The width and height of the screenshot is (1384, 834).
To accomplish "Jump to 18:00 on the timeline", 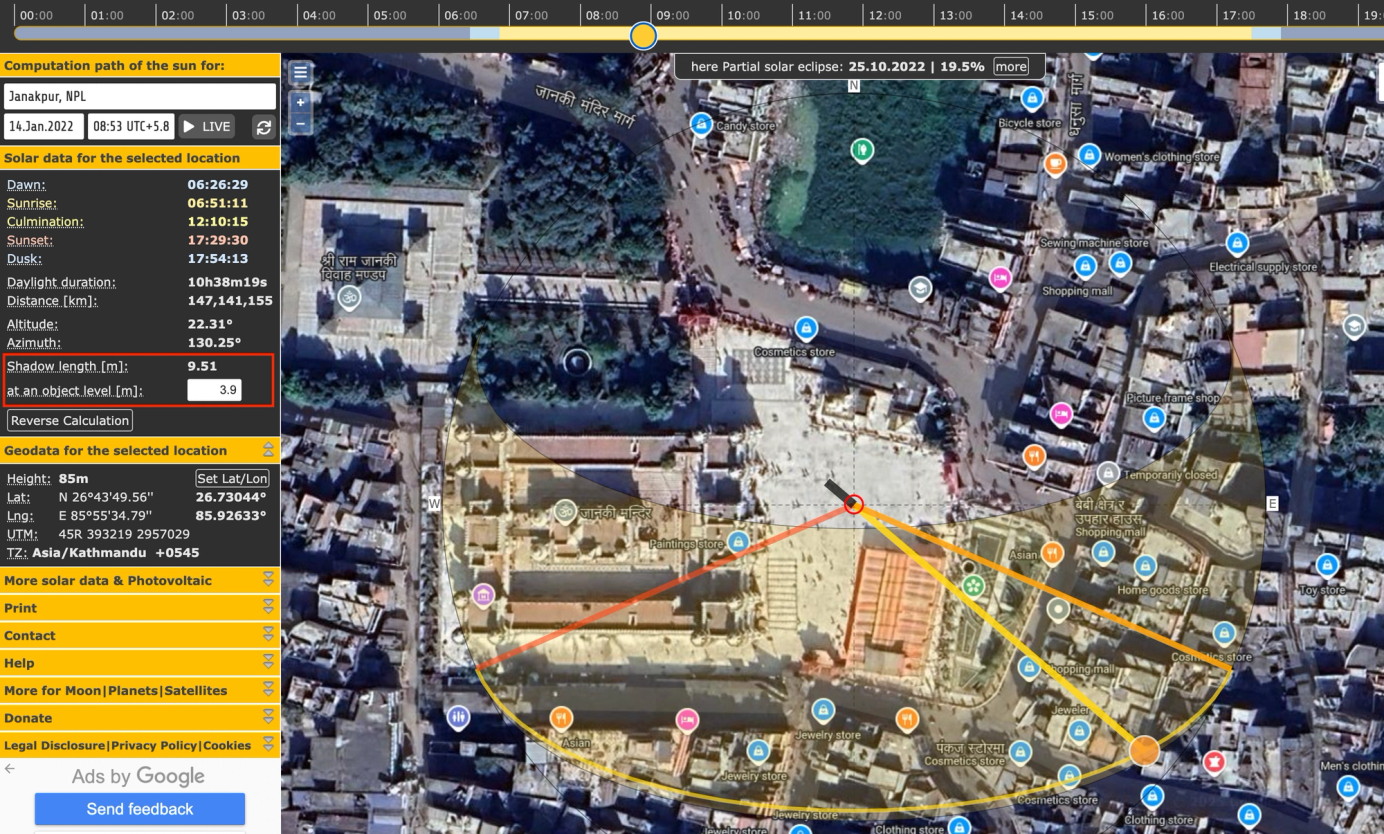I will (x=1310, y=16).
